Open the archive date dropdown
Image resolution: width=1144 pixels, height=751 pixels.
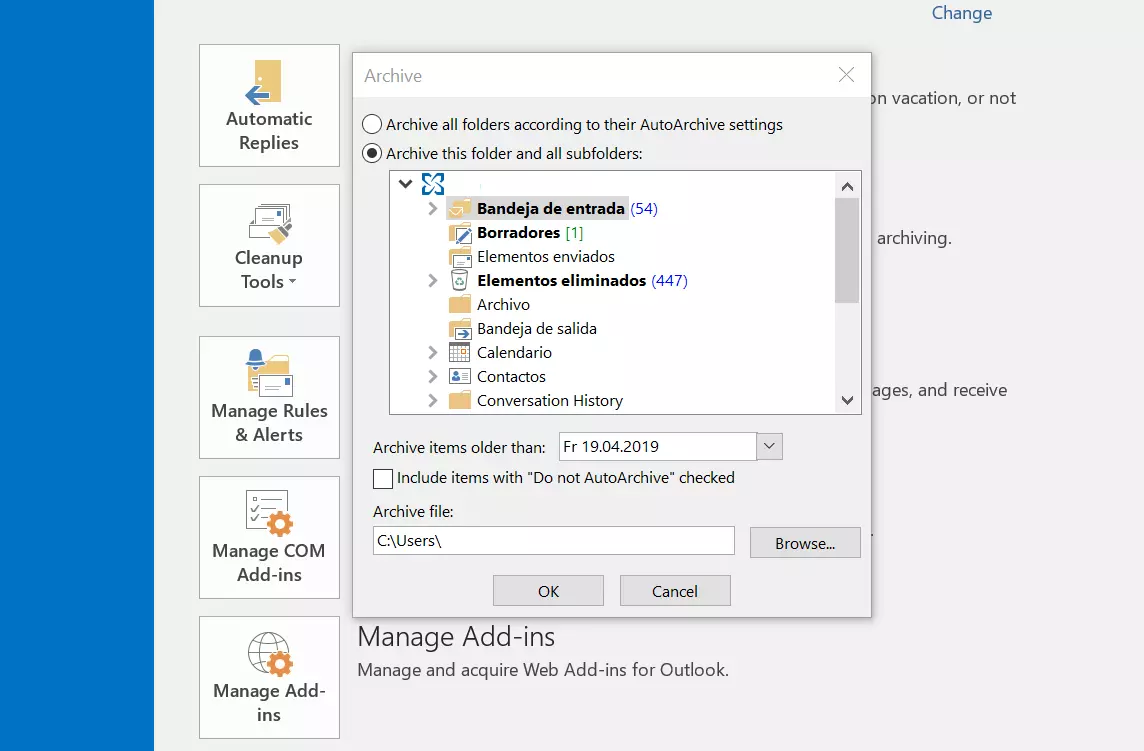tap(769, 446)
